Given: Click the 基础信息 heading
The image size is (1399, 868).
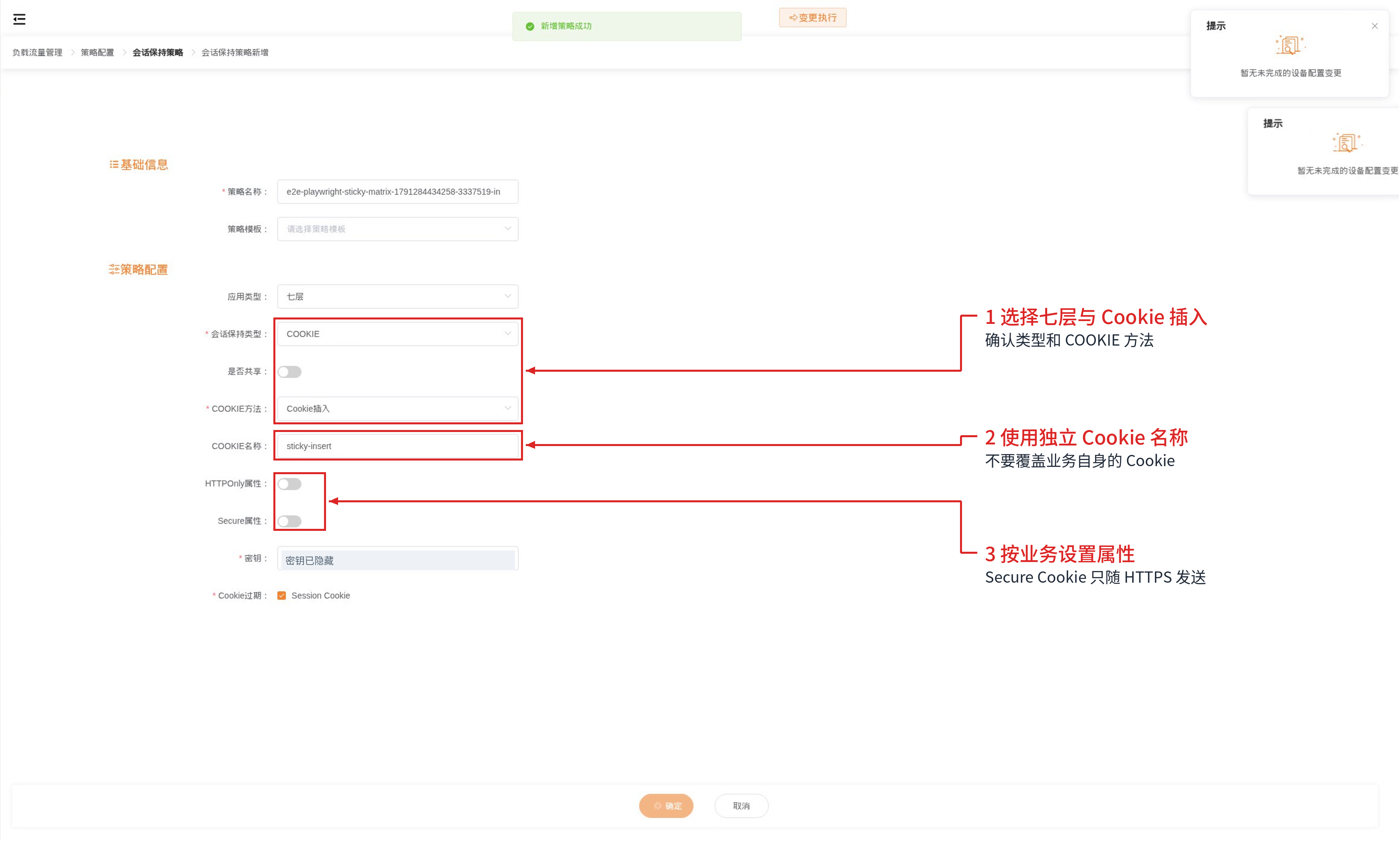Looking at the screenshot, I should (x=144, y=165).
